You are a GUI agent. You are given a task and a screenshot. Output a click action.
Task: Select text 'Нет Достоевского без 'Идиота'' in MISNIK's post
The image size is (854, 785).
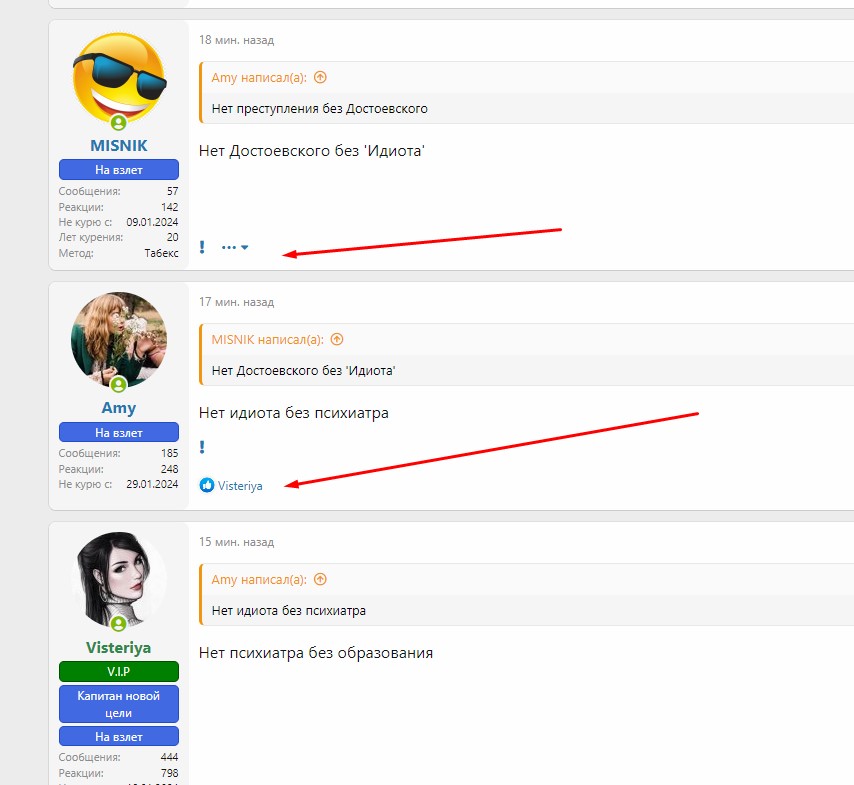(x=312, y=150)
